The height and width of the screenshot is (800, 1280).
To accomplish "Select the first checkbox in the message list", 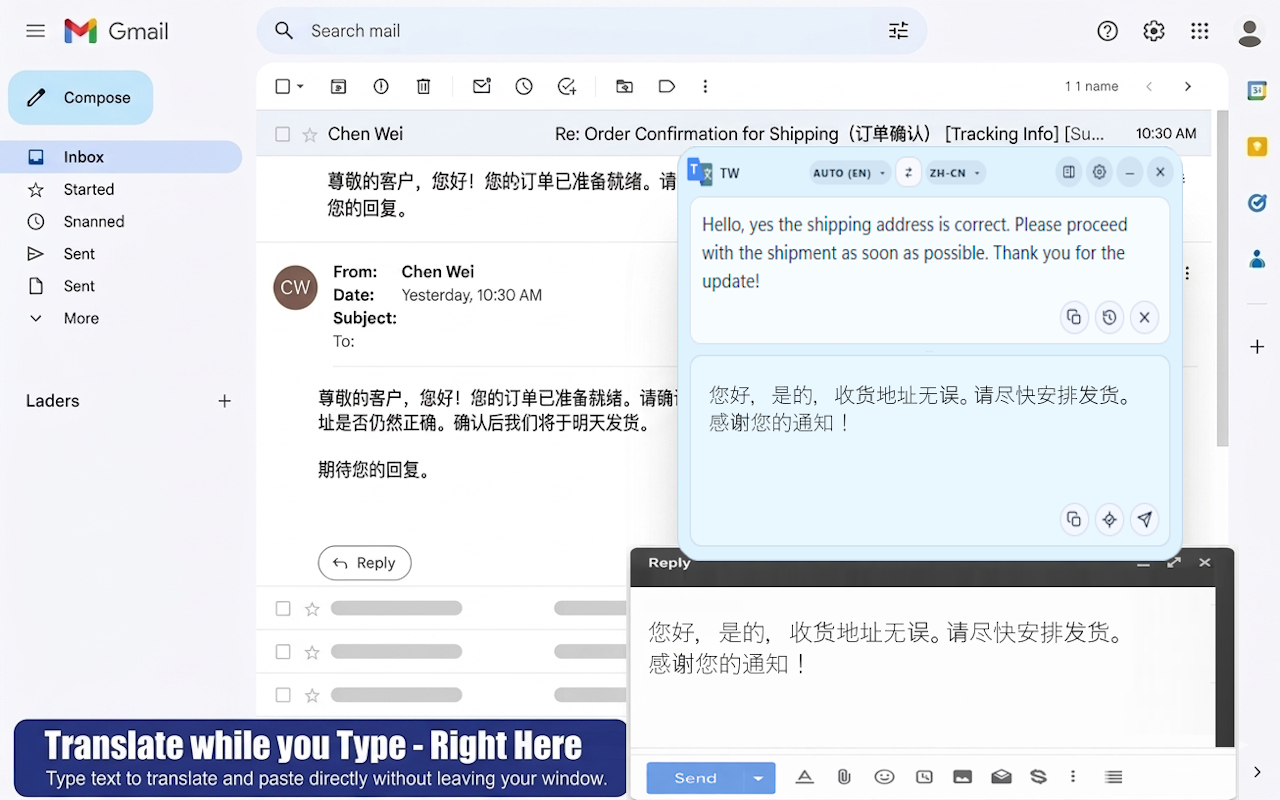I will (283, 608).
